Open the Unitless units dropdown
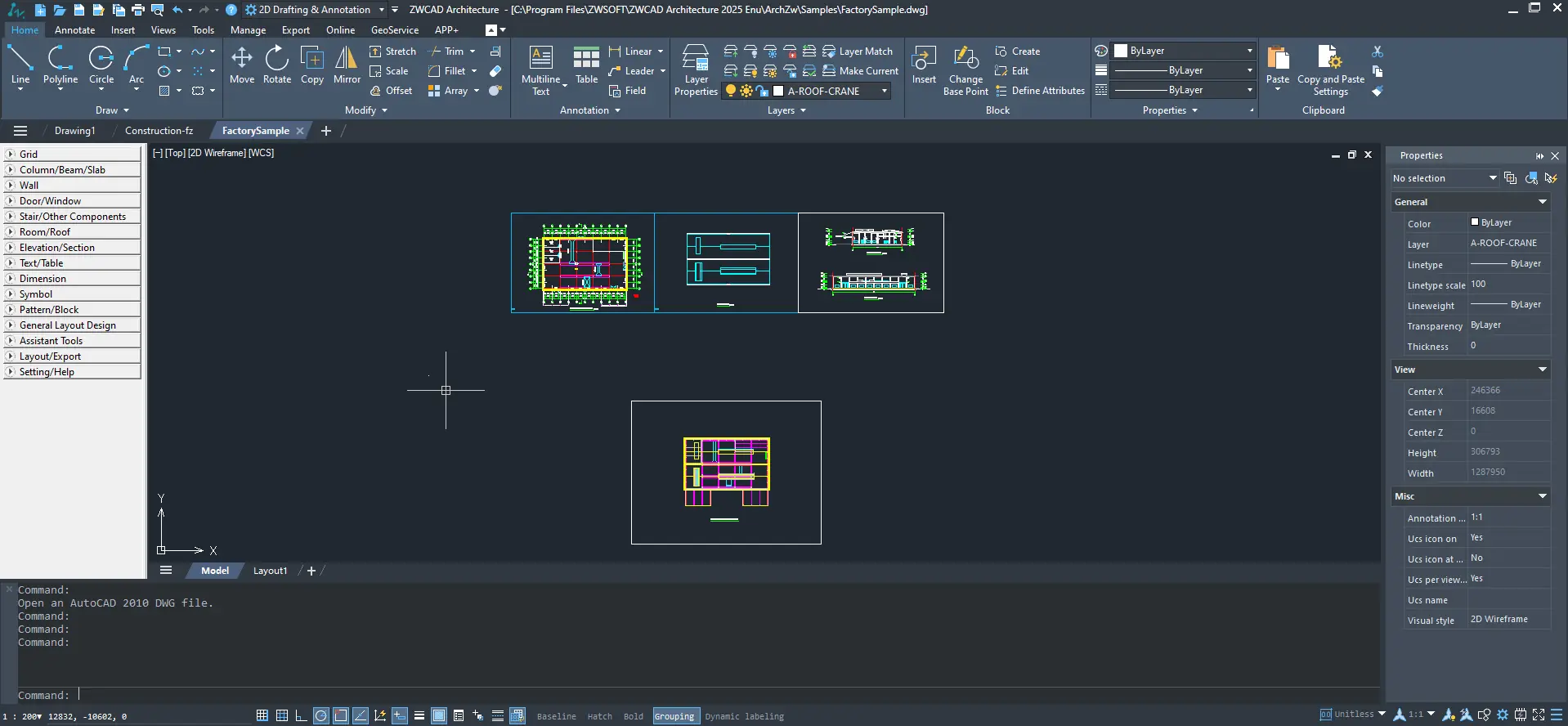This screenshot has height=726, width=1568. 1382,714
